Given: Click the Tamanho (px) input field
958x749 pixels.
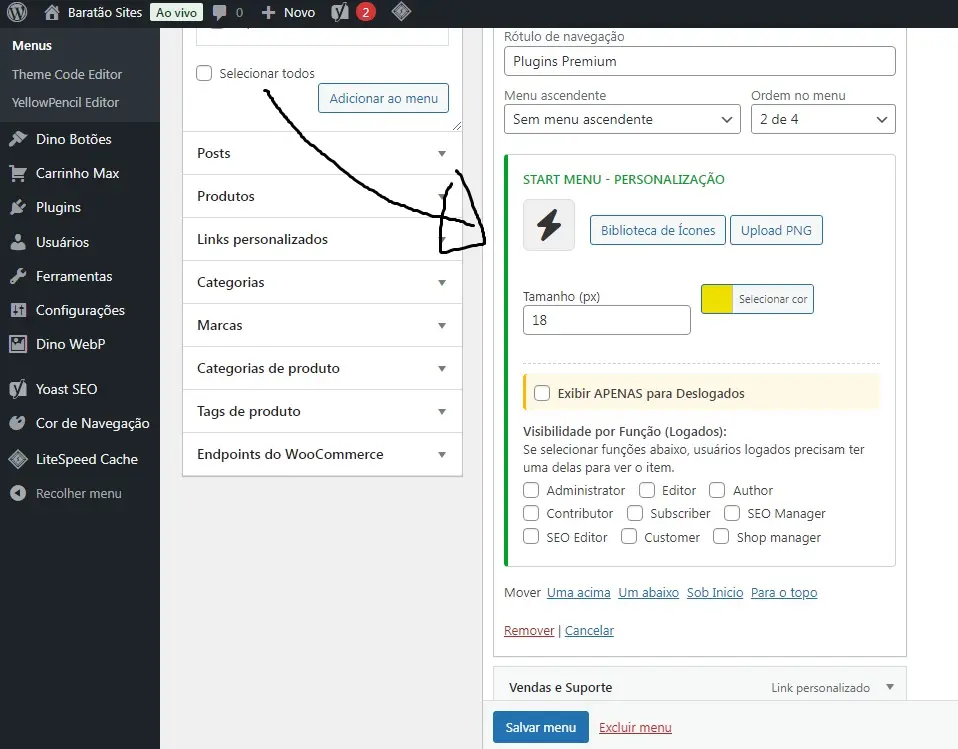Looking at the screenshot, I should (x=606, y=320).
